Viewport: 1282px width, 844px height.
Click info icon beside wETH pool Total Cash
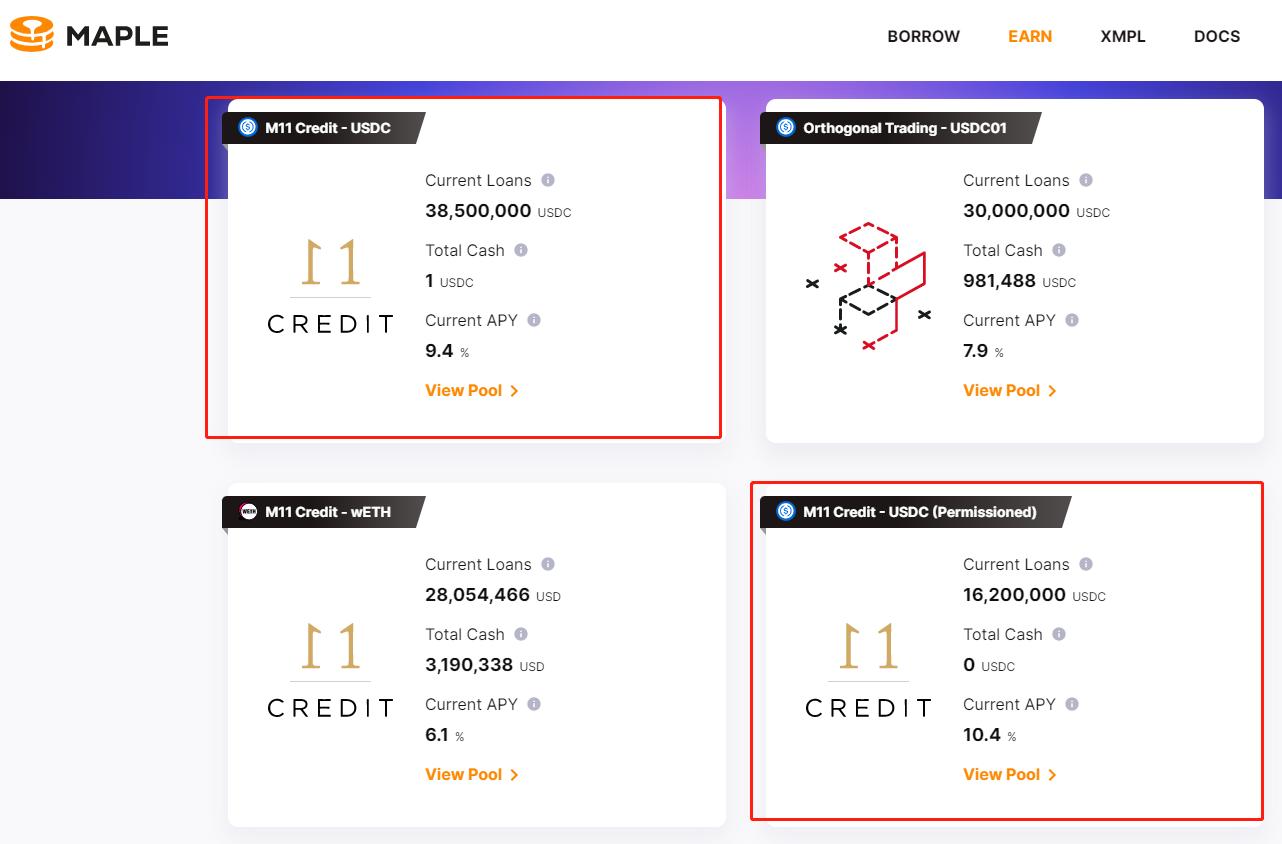tap(521, 634)
